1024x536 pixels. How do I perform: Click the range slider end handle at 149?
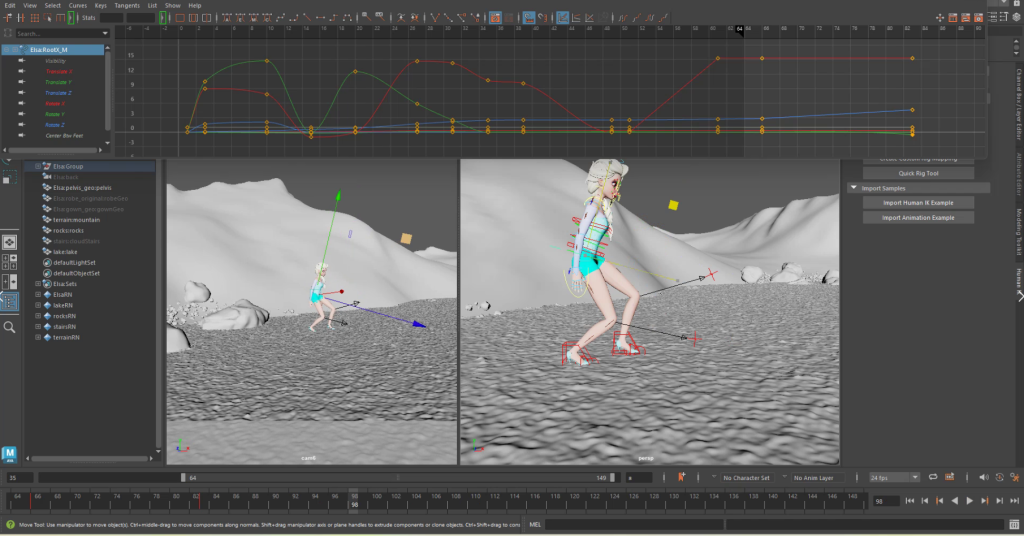pyautogui.click(x=612, y=478)
